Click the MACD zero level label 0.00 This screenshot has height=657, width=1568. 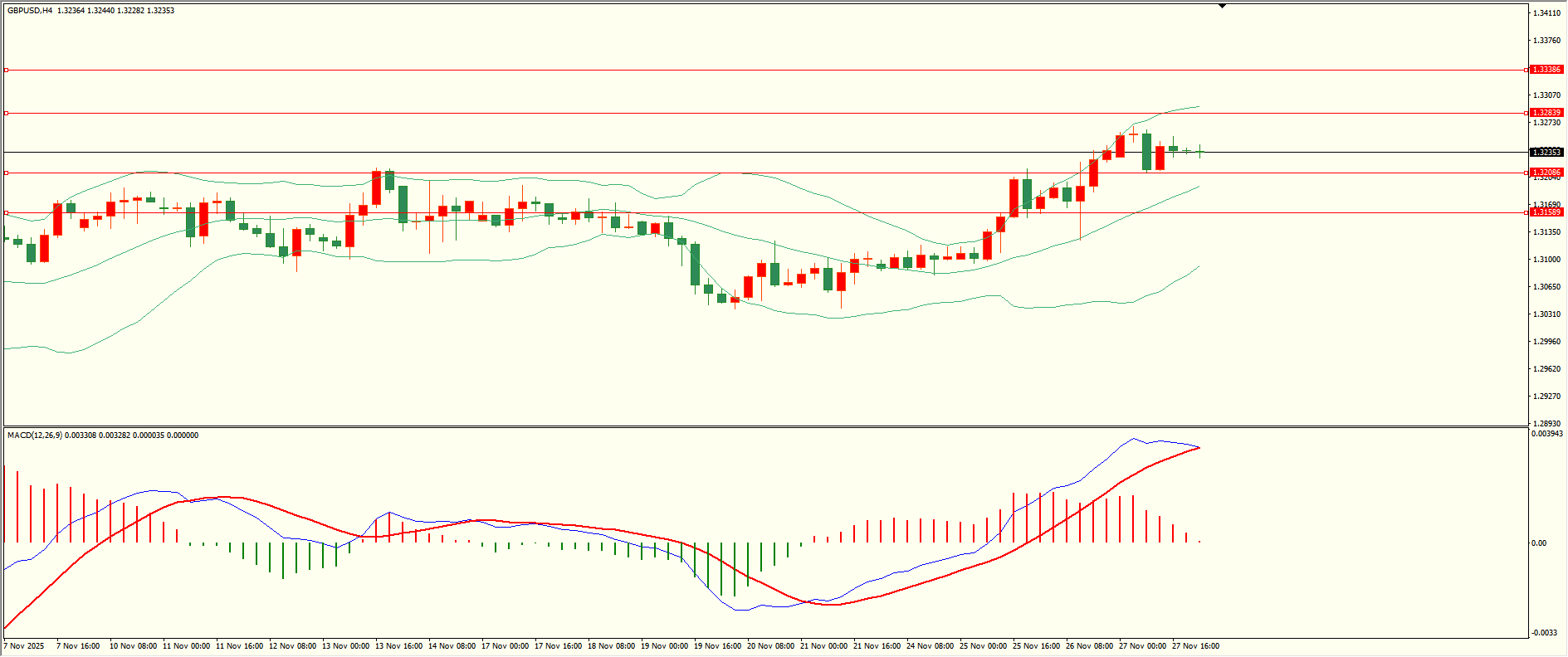tap(1539, 543)
